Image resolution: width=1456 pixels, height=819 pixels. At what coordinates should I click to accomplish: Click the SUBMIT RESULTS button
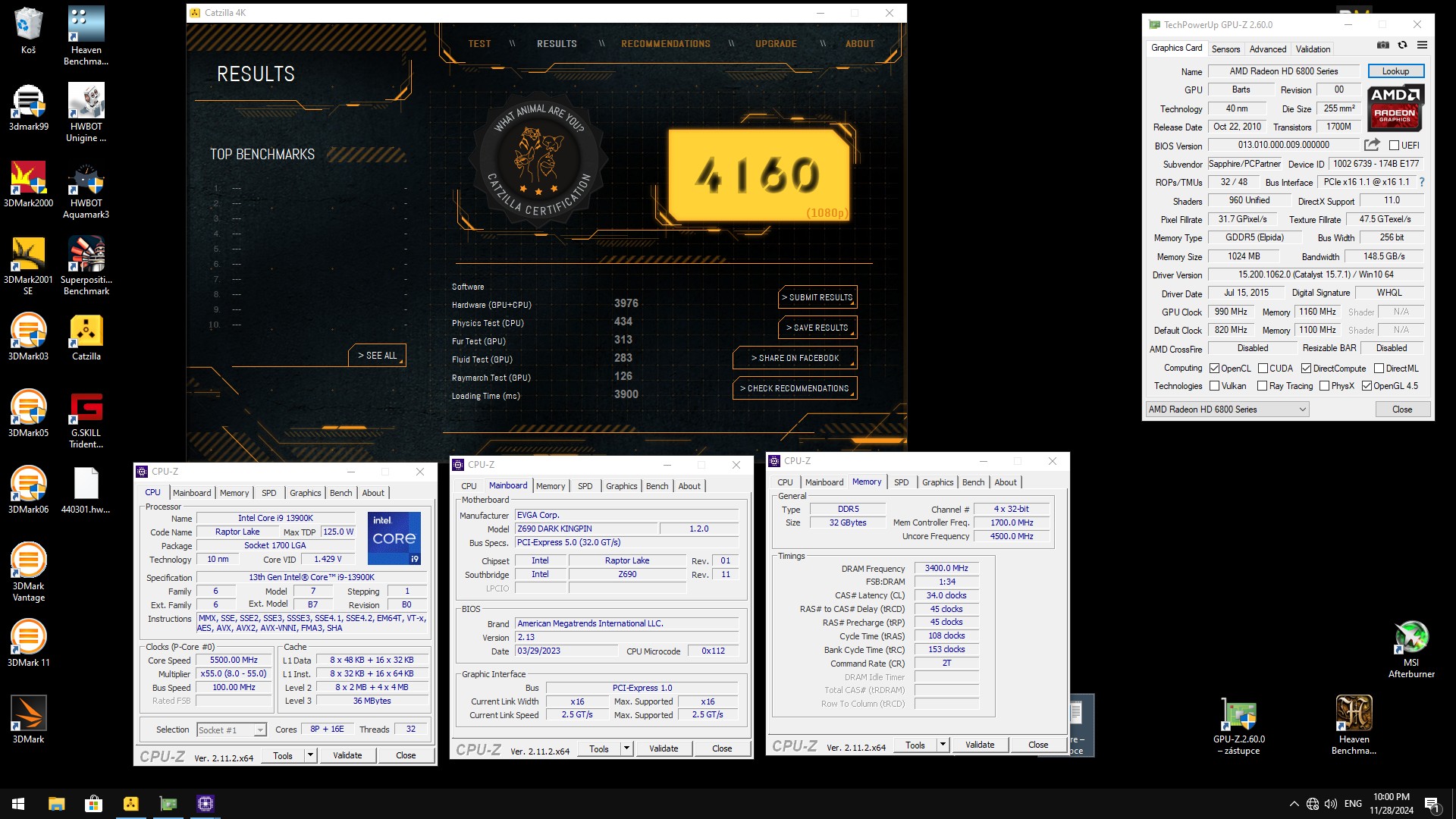tap(817, 297)
